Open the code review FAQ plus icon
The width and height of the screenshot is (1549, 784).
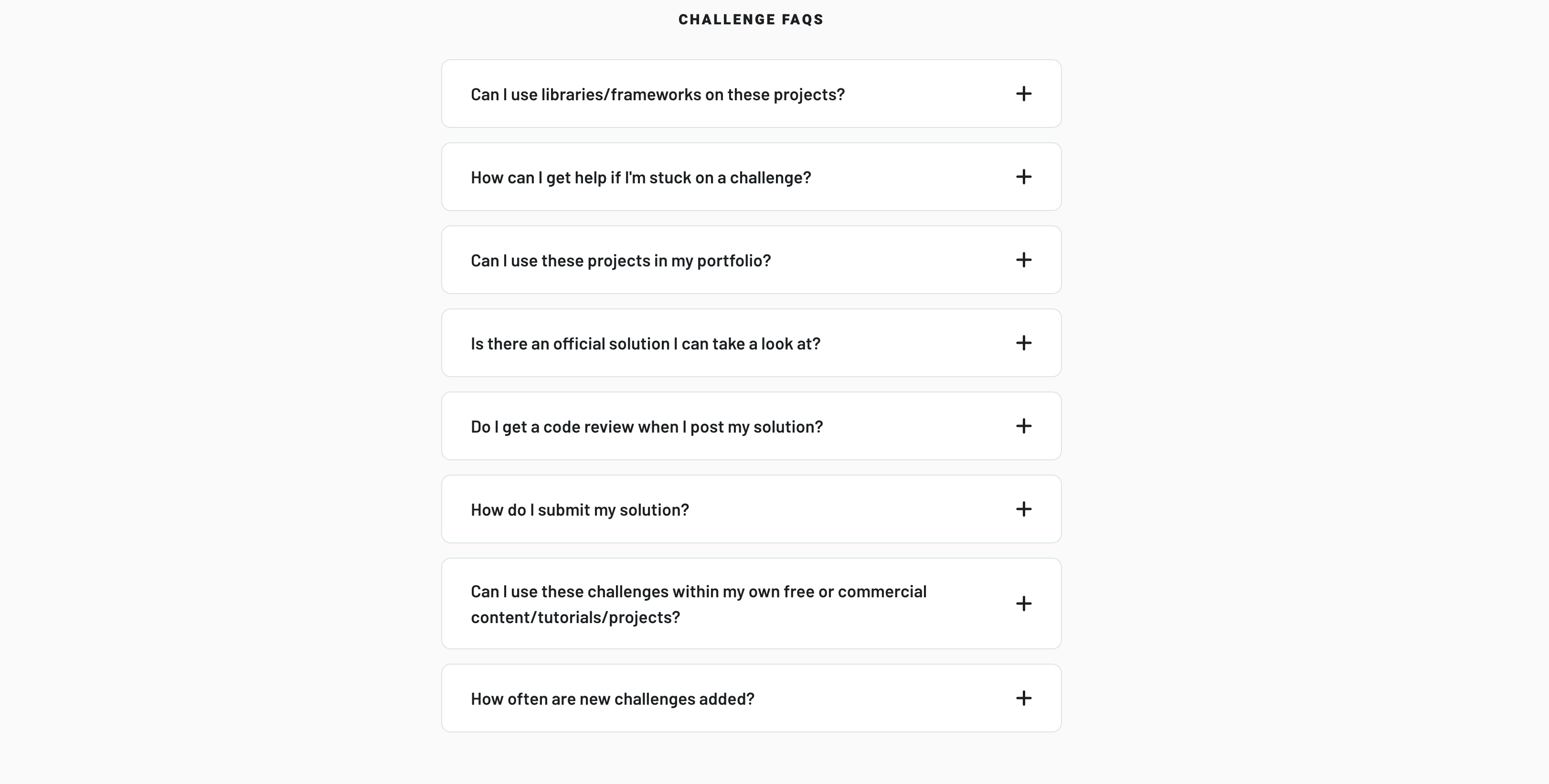[x=1024, y=426]
